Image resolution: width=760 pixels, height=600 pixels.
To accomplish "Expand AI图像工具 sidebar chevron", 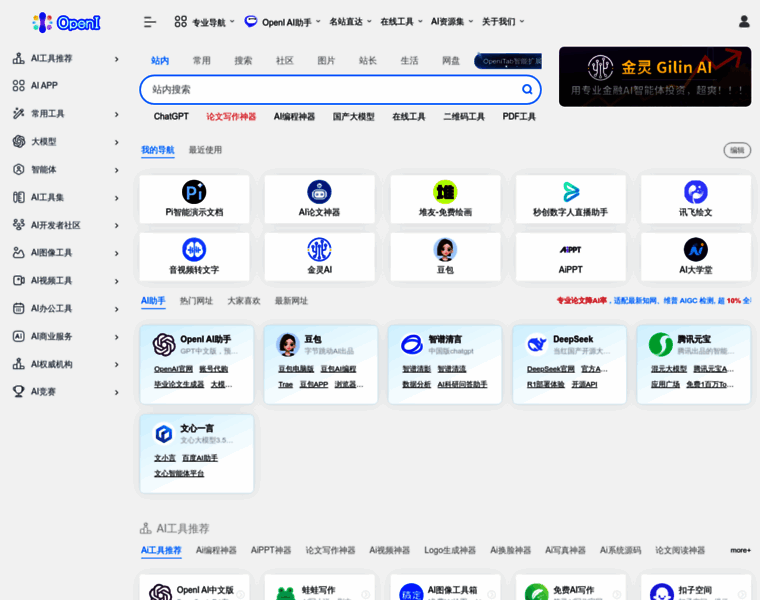I will 116,253.
